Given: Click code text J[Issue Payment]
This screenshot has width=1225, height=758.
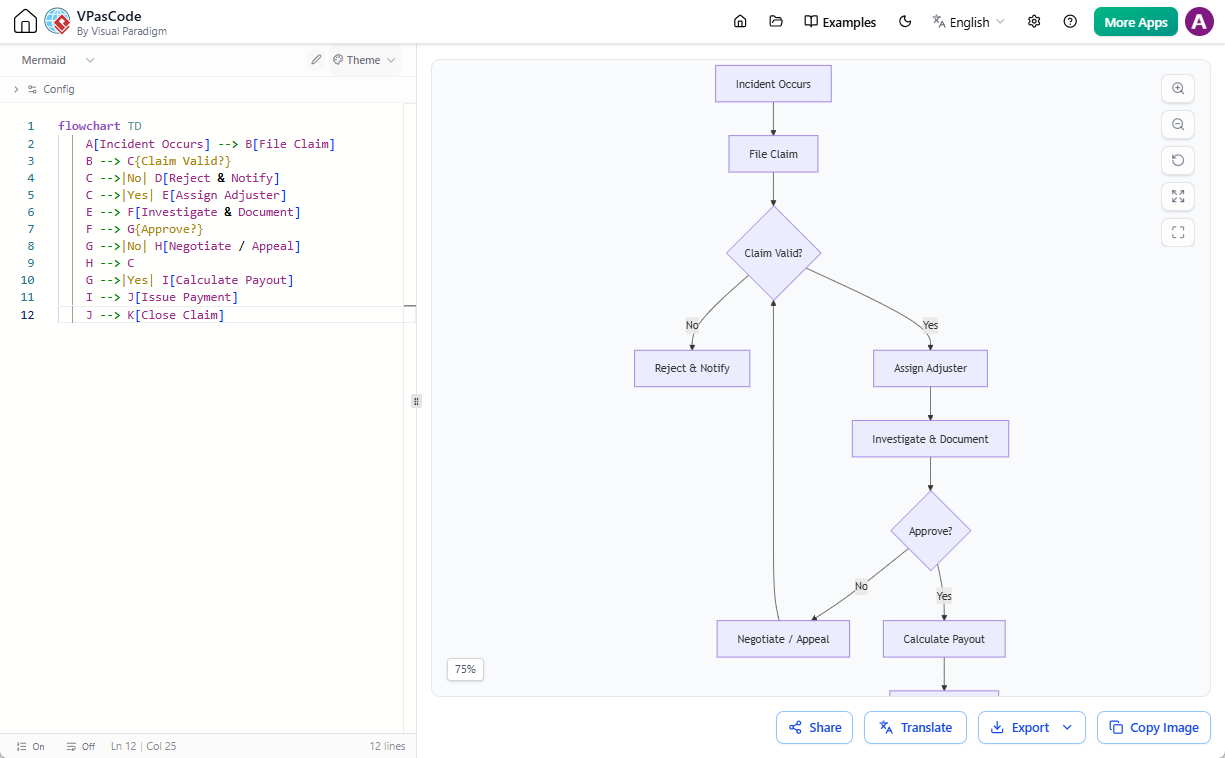Looking at the screenshot, I should point(182,297).
